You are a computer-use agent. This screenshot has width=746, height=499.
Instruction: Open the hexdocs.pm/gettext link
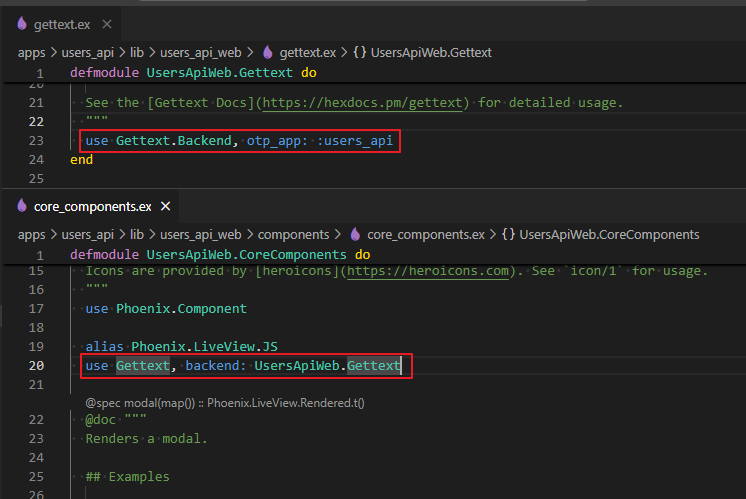[x=362, y=103]
